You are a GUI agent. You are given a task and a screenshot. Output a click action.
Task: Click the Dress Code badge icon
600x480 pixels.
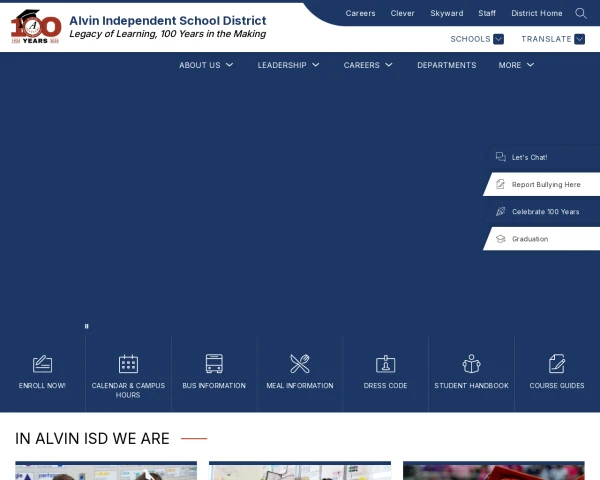coord(385,364)
